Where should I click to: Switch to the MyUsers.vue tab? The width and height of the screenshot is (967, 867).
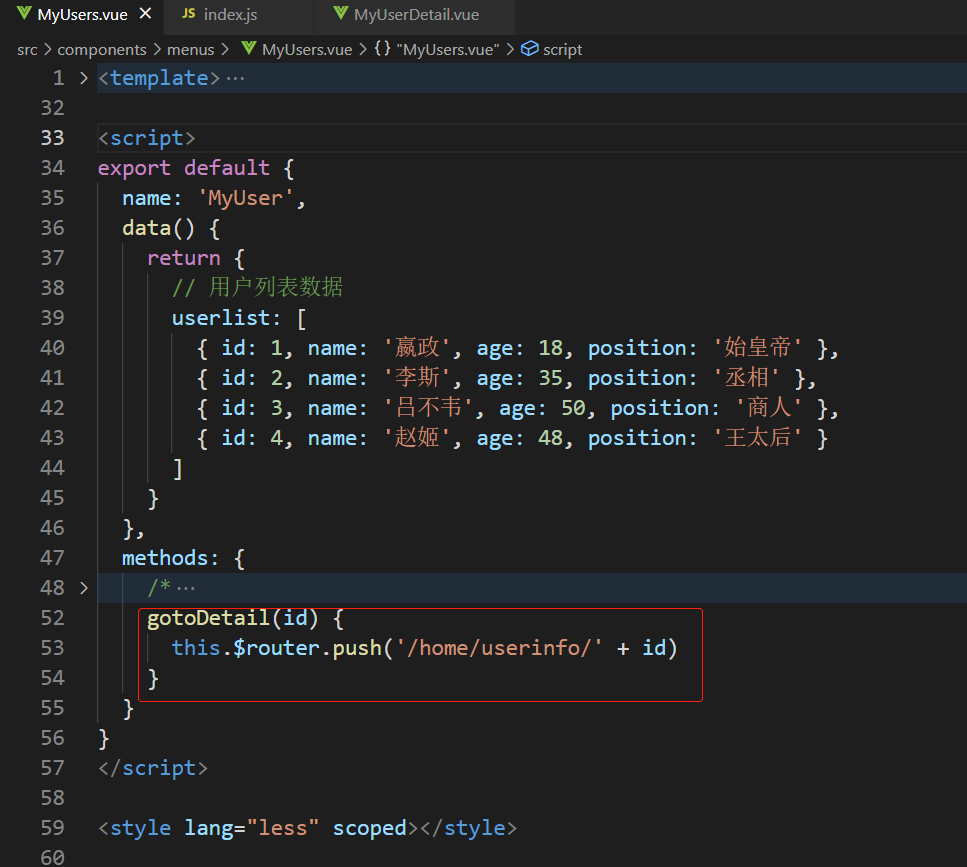pos(82,14)
